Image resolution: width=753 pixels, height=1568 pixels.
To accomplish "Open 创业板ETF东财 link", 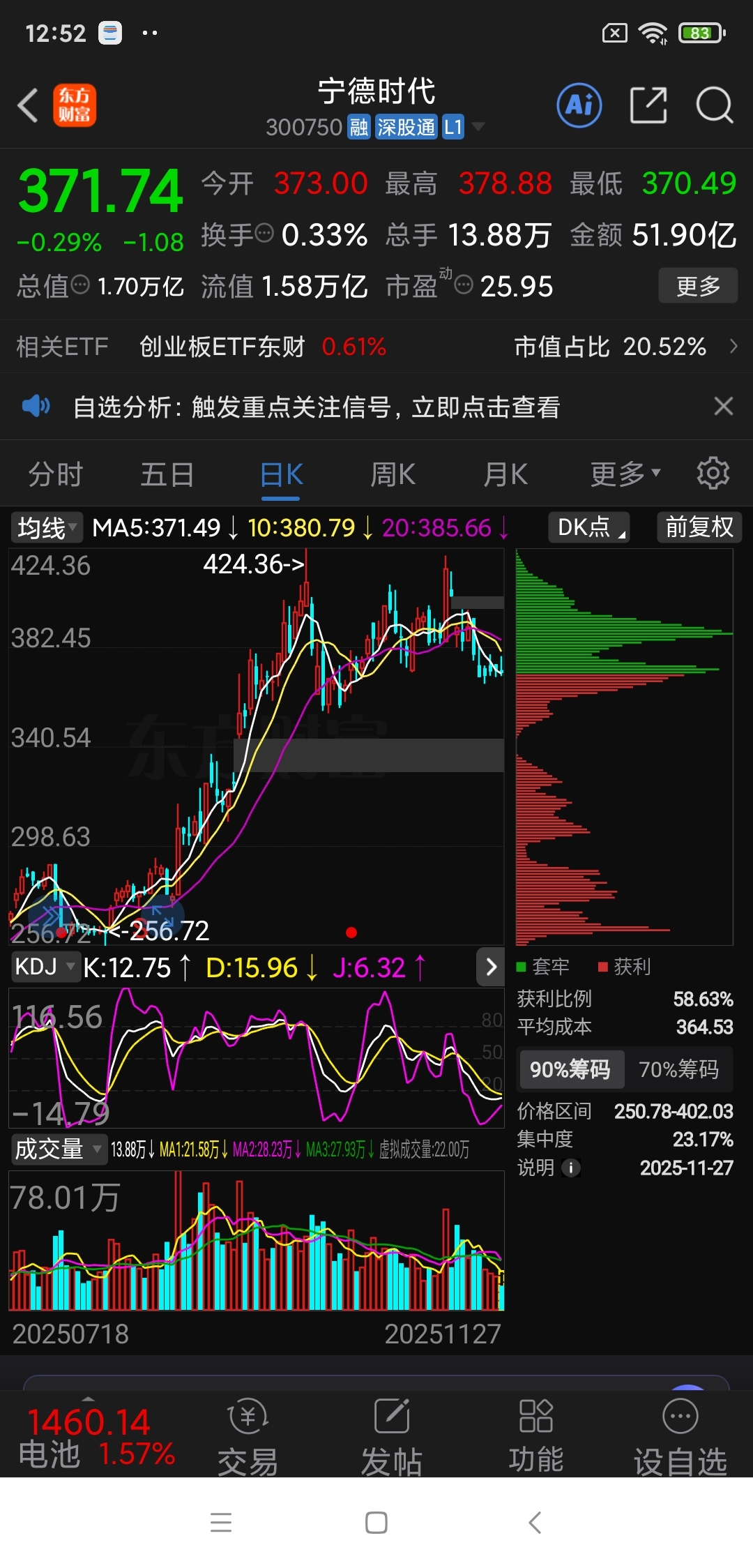I will 222,346.
